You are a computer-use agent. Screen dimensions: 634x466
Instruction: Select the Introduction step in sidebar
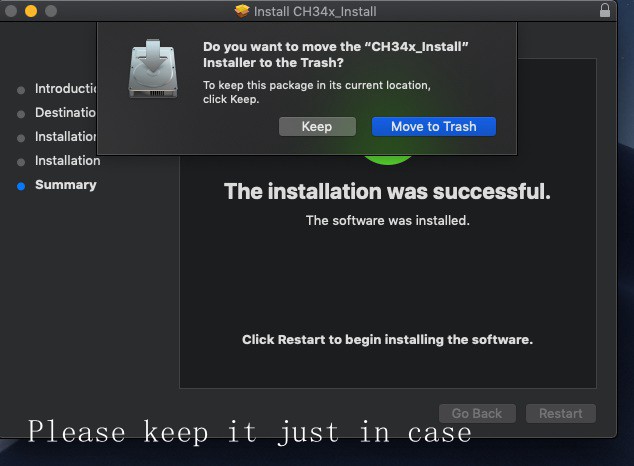tap(66, 89)
